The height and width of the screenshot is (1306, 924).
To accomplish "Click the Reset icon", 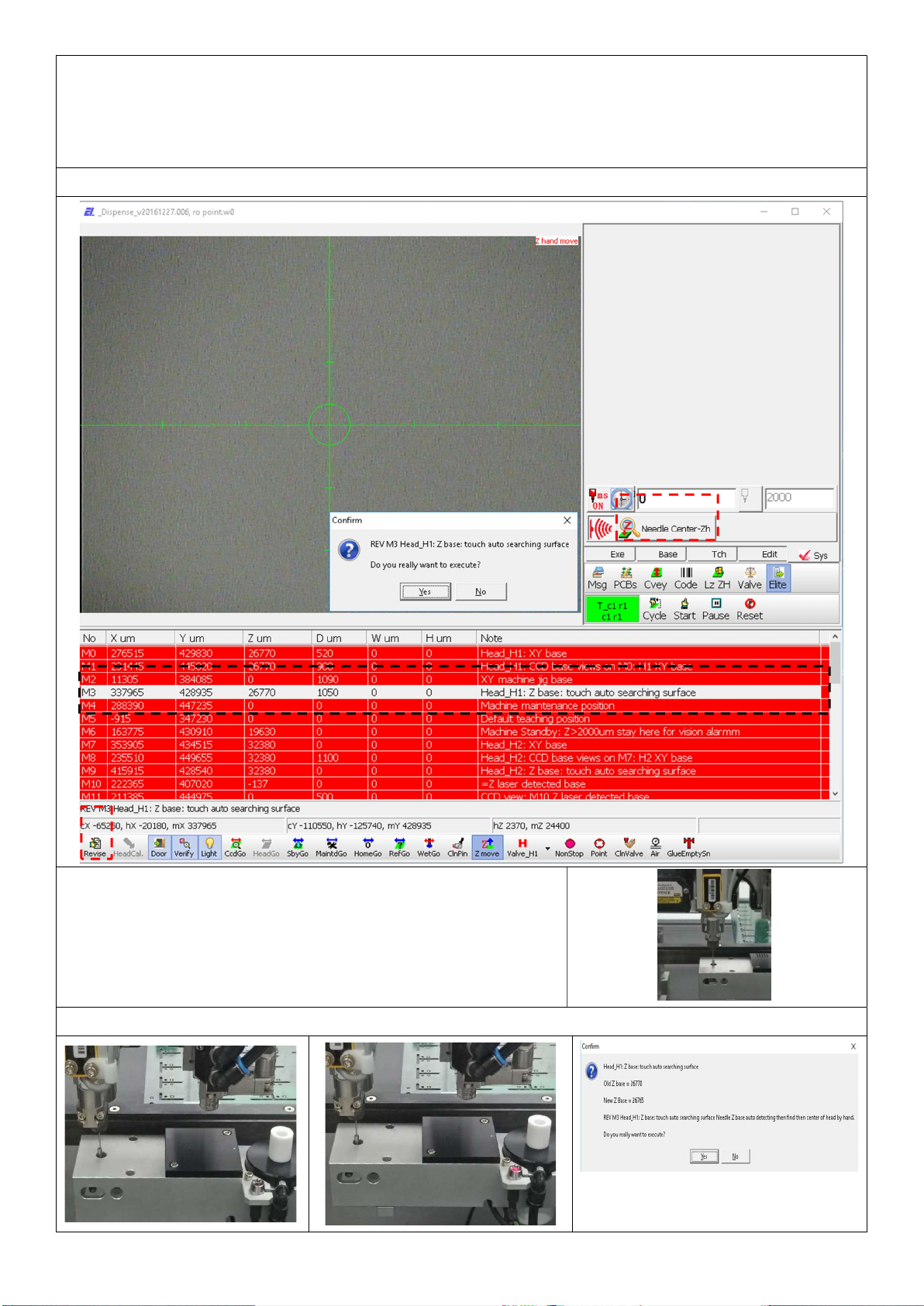I will pyautogui.click(x=749, y=608).
